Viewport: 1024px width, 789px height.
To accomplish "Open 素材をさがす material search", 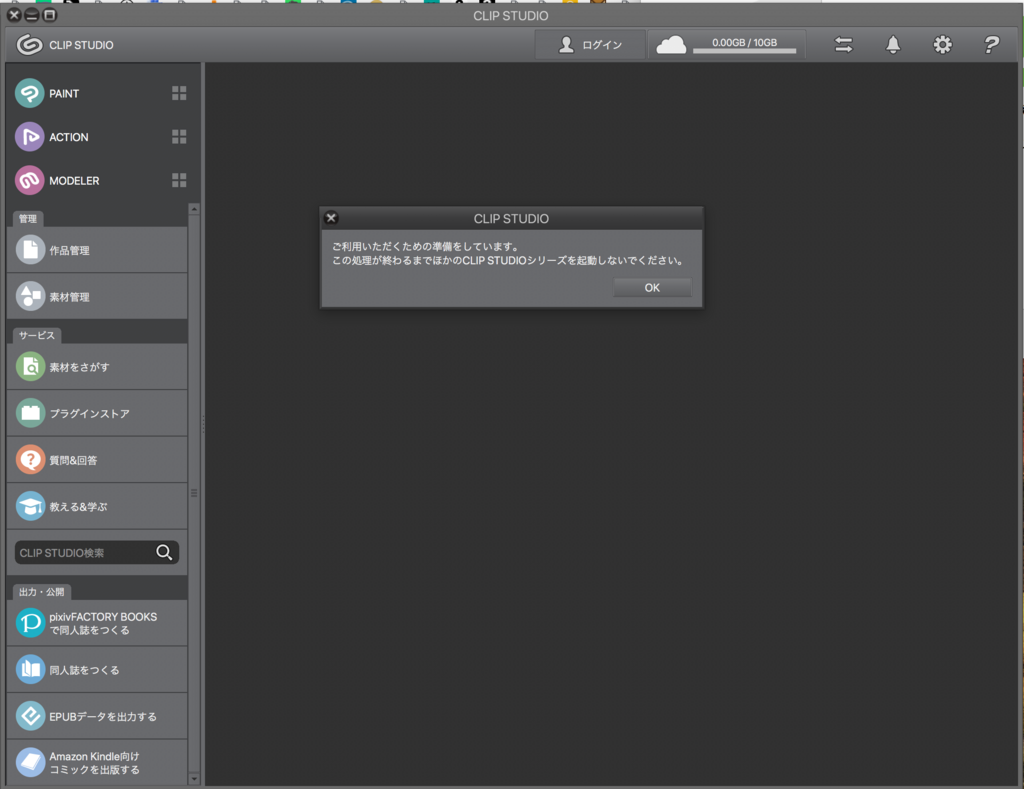I will coord(97,367).
